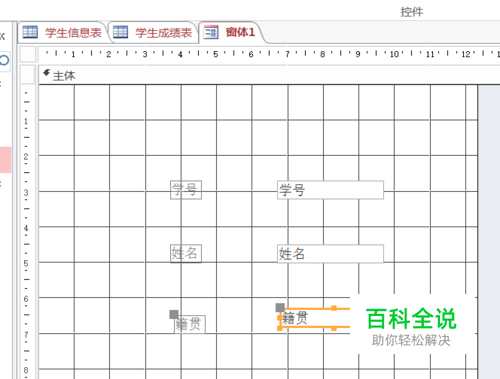Select the 学号 label control
This screenshot has width=500, height=379.
click(x=186, y=190)
